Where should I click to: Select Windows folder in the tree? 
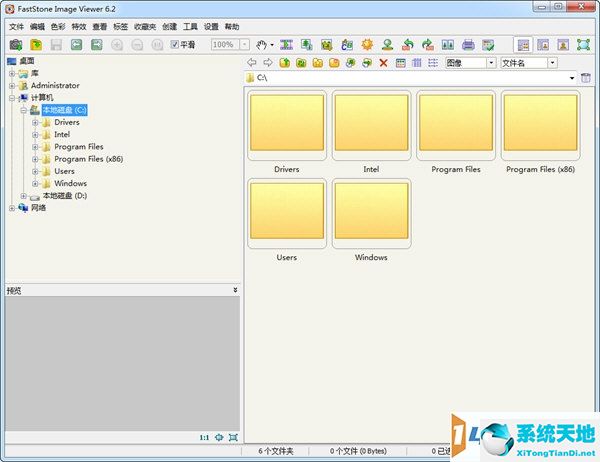[x=70, y=183]
